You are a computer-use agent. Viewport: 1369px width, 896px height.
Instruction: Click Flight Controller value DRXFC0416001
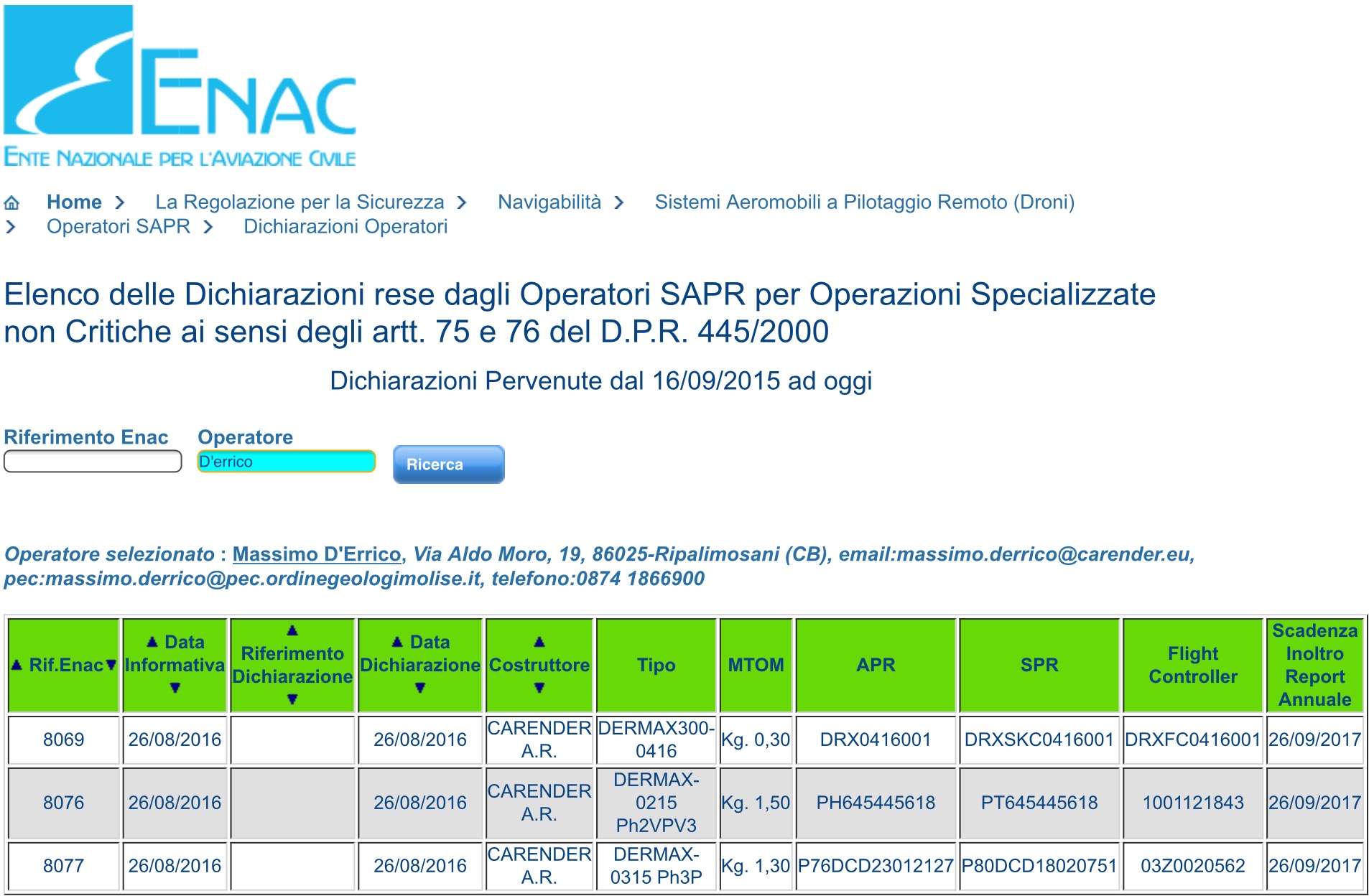pos(1193,739)
